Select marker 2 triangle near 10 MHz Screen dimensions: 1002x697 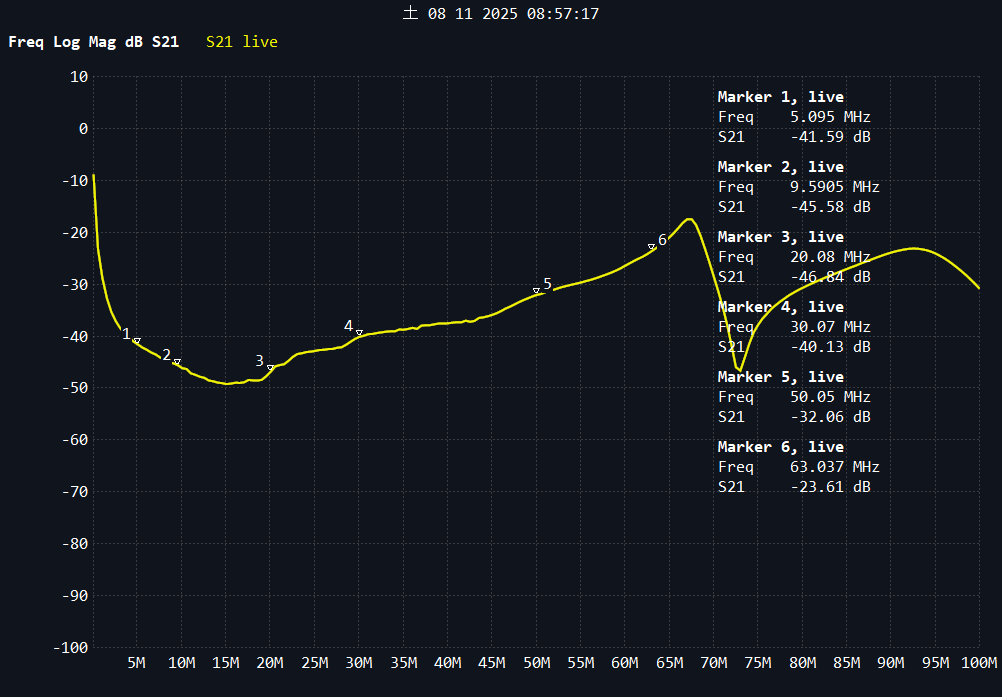tap(177, 362)
